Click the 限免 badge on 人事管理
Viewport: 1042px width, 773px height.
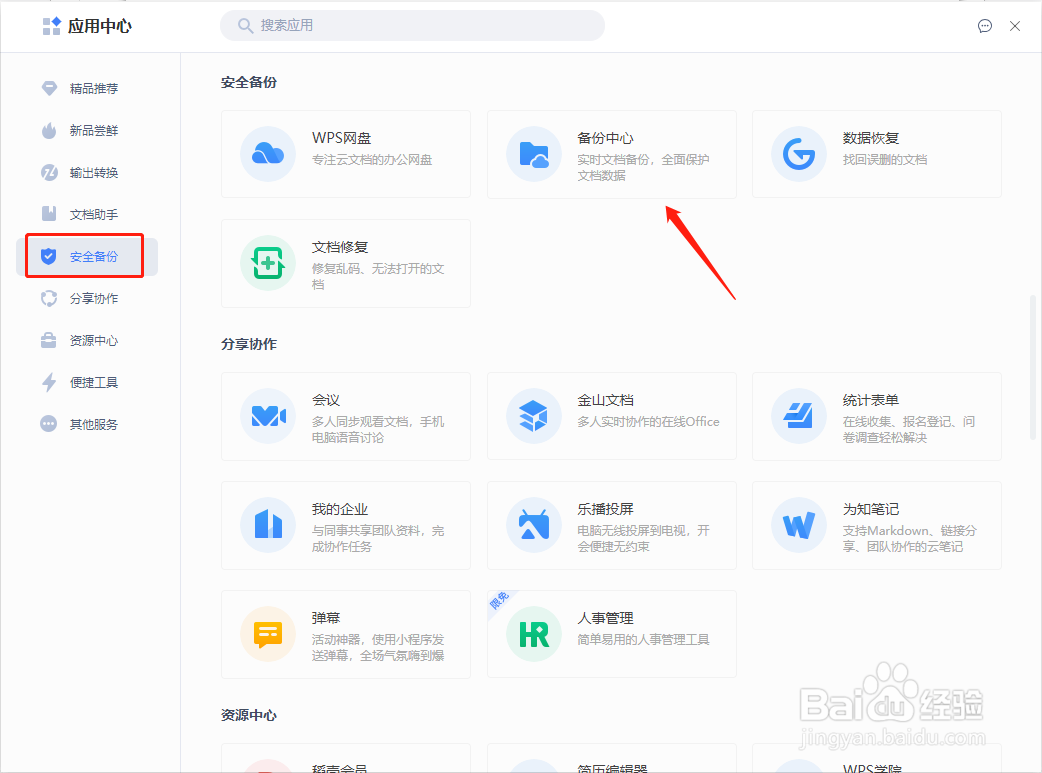pos(499,601)
